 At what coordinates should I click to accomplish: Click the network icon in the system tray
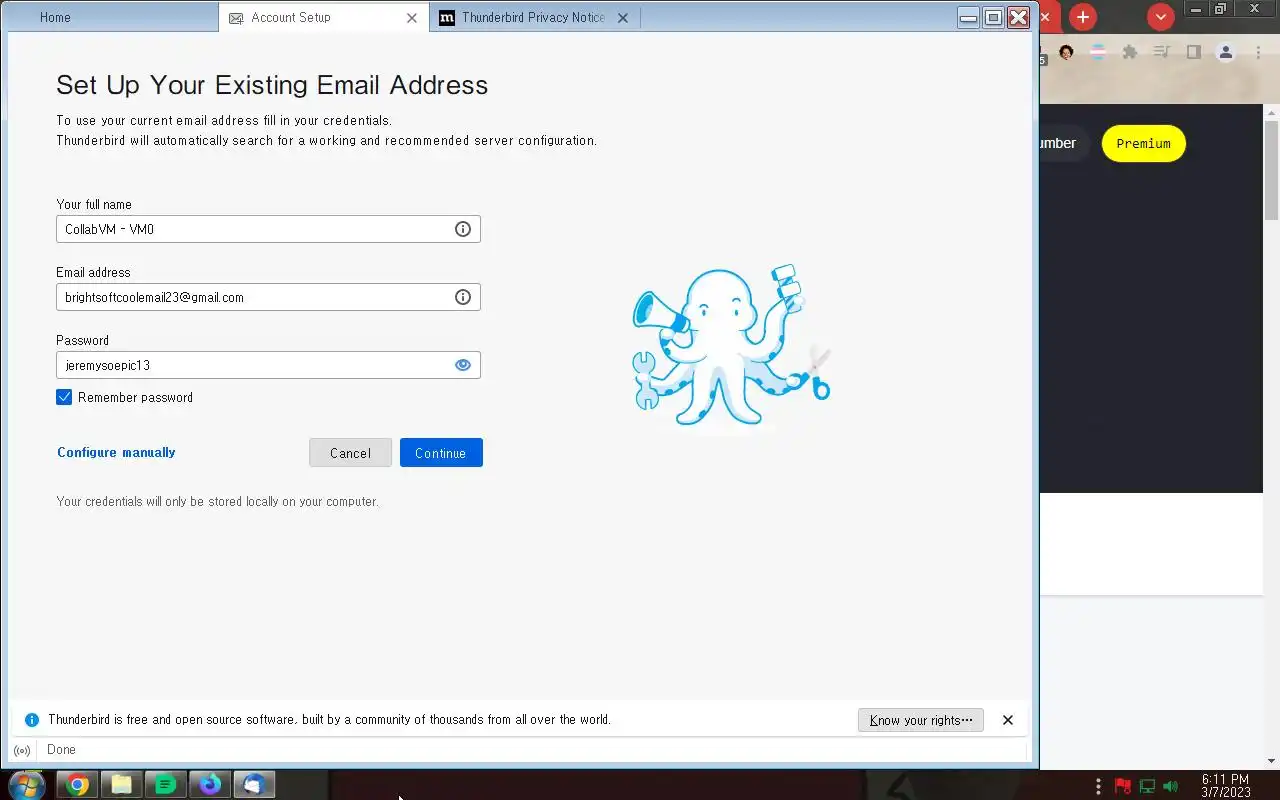click(x=1148, y=786)
